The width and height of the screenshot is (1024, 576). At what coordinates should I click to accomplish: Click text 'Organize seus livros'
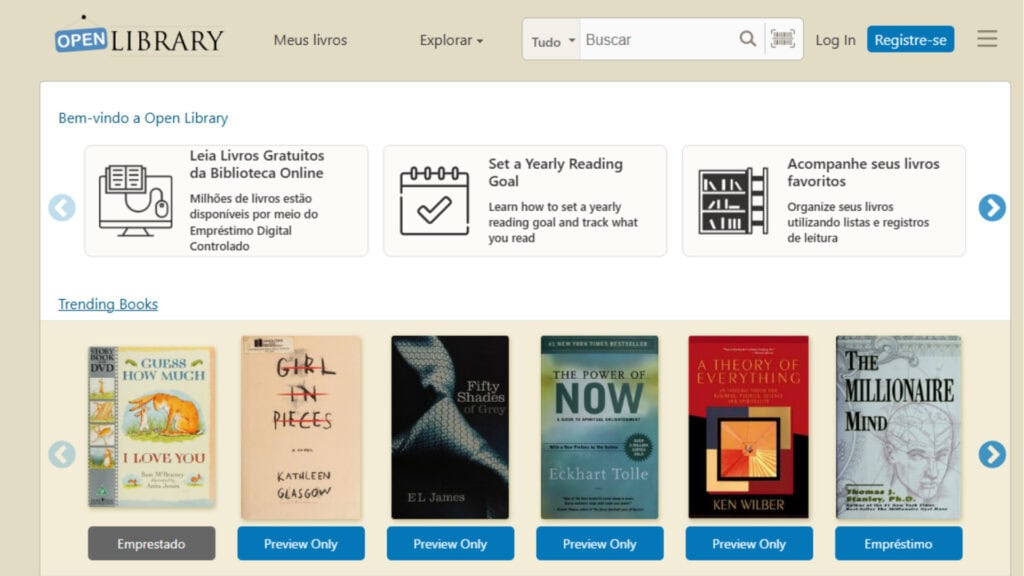pos(840,206)
